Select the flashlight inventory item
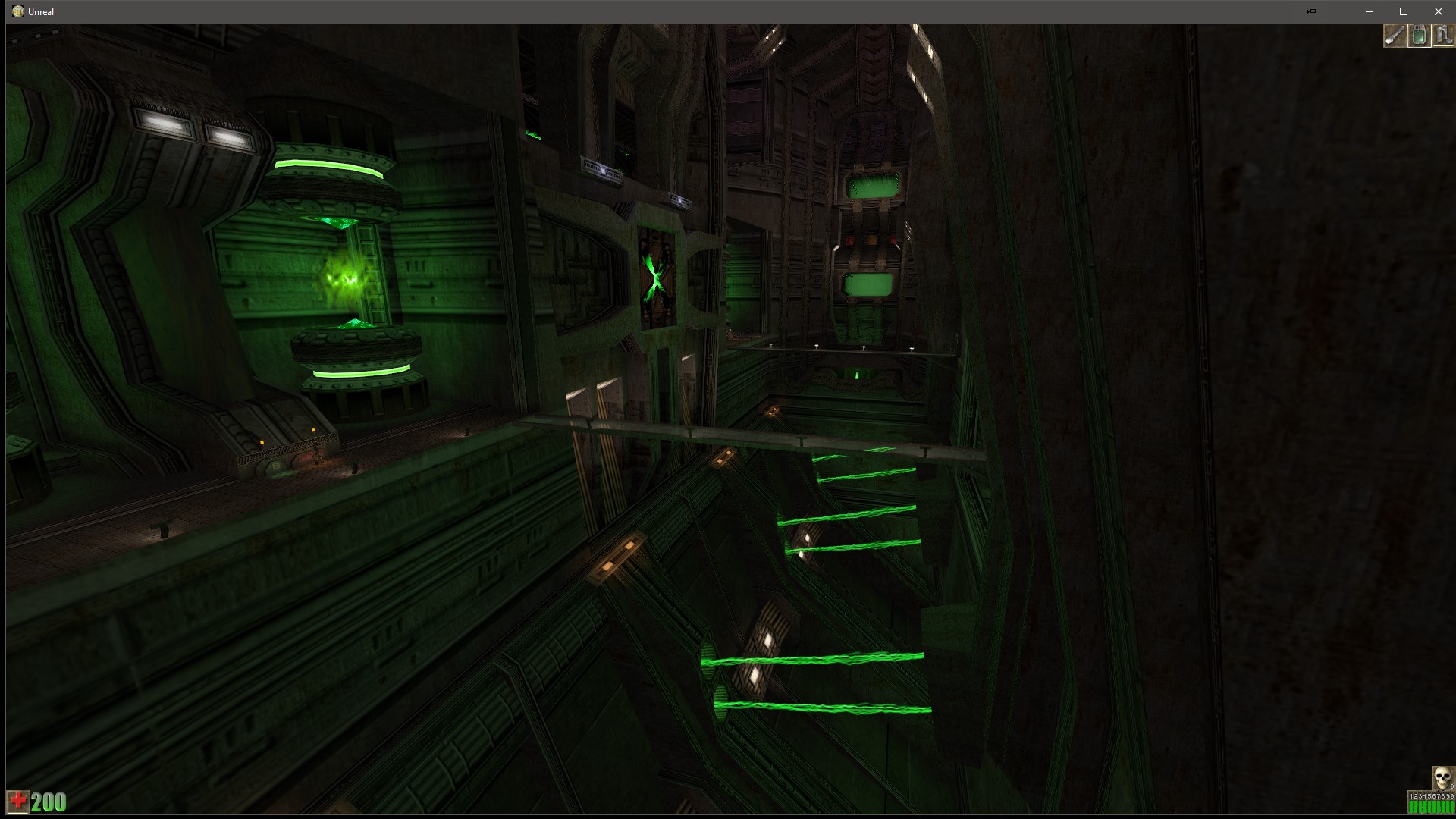The width and height of the screenshot is (1456, 819). (x=1395, y=36)
